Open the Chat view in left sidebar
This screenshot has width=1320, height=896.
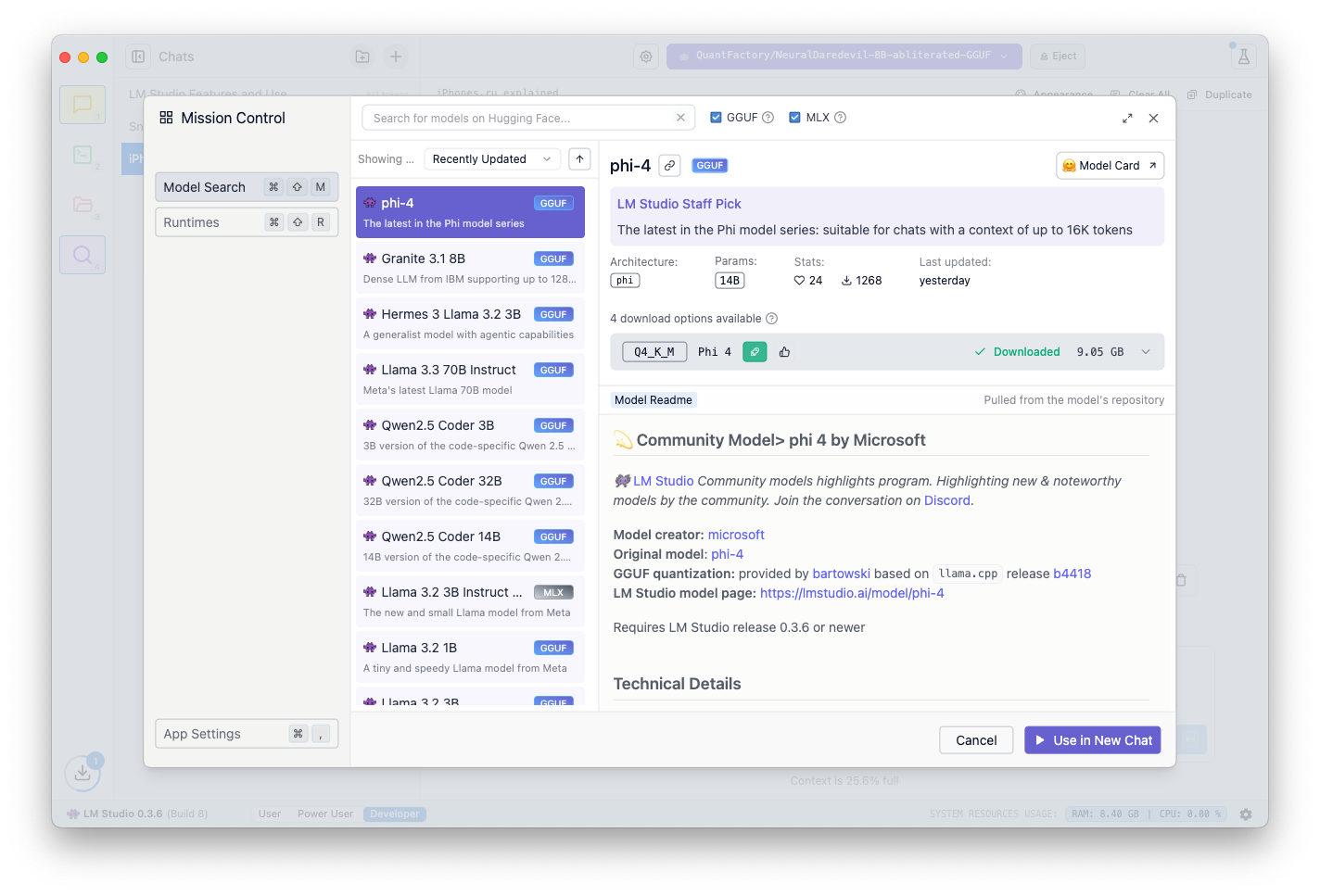82,105
